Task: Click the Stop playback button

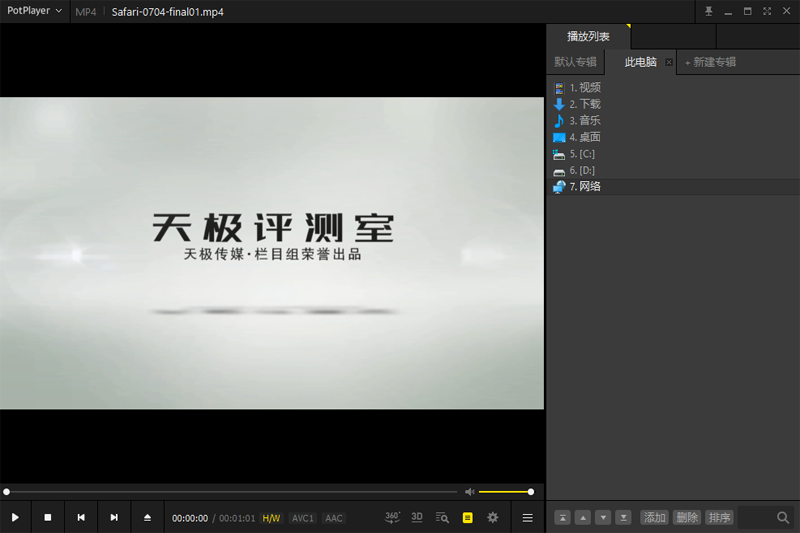Action: pyautogui.click(x=47, y=518)
